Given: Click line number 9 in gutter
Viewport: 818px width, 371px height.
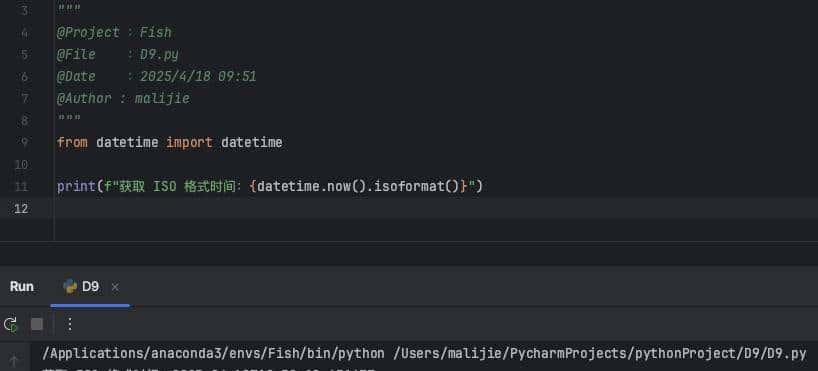Looking at the screenshot, I should click(x=24, y=142).
